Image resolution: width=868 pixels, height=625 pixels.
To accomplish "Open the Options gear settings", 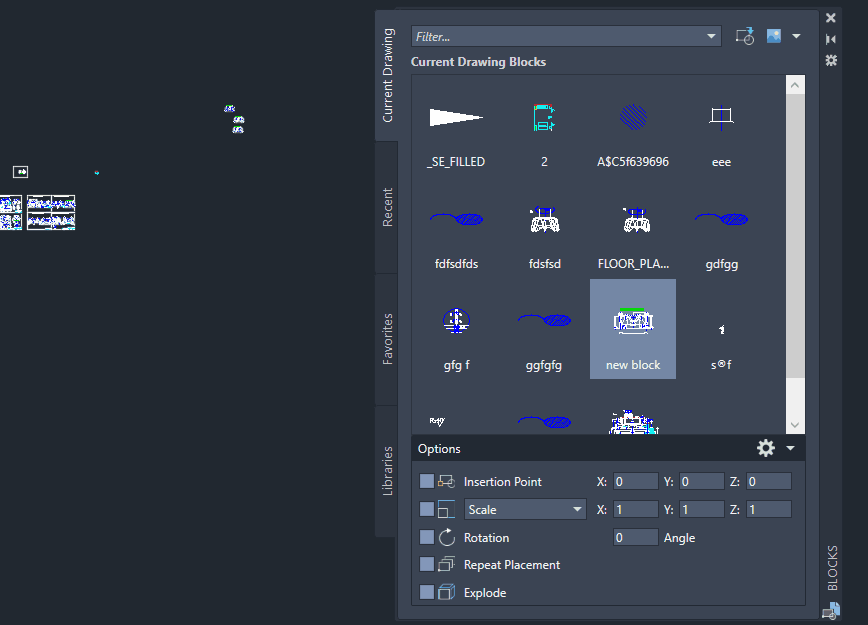I will (x=766, y=448).
